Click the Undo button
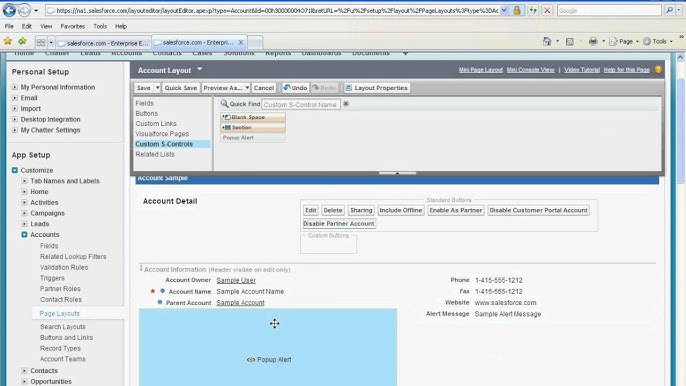 295,88
